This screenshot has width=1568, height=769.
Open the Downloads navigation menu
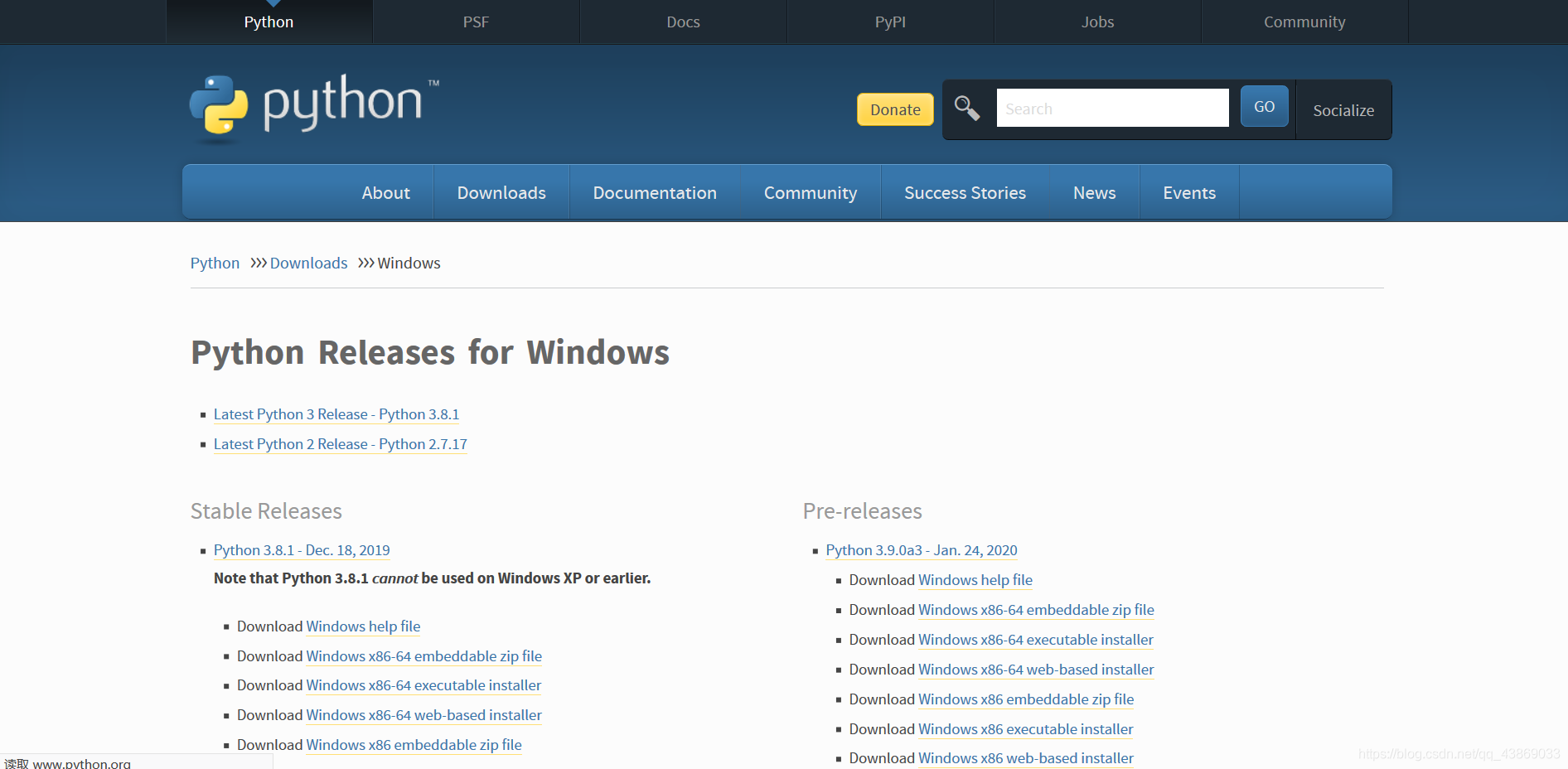point(501,192)
